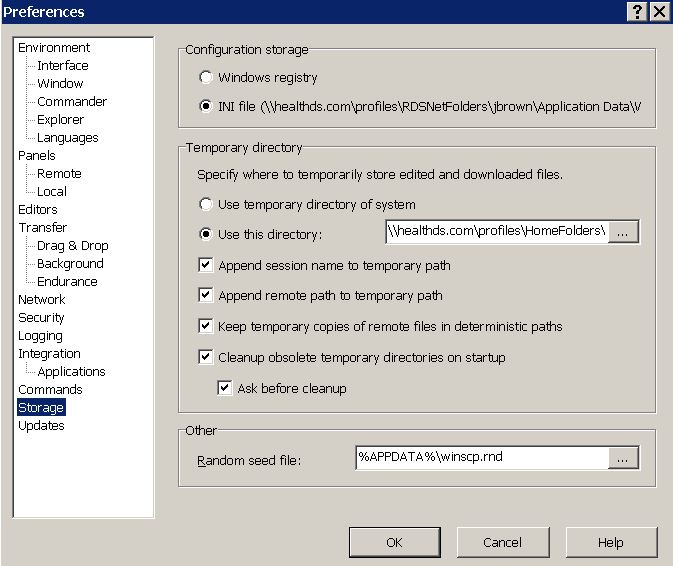Choose Use temporary directory of system

206,204
